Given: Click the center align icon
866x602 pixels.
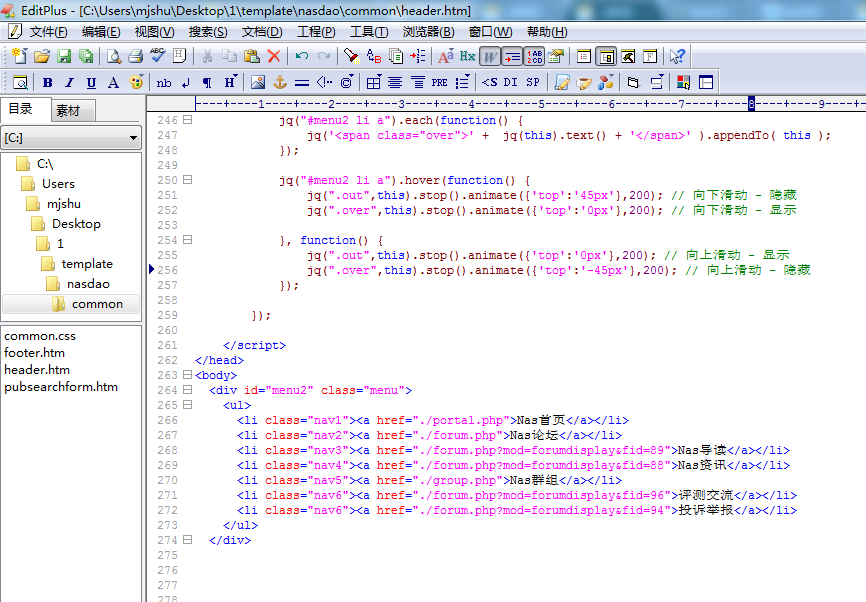Looking at the screenshot, I should point(395,83).
